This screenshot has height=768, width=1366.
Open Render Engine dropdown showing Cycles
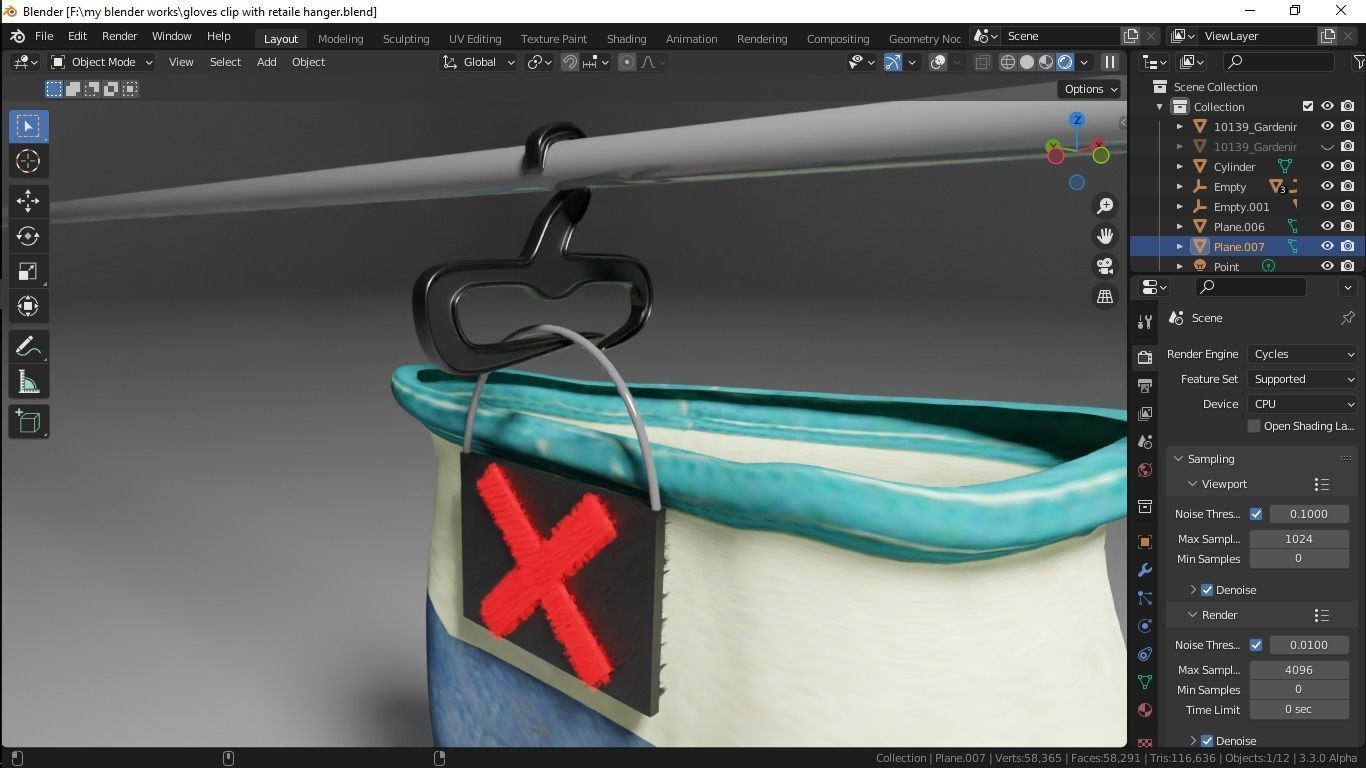tap(1302, 354)
